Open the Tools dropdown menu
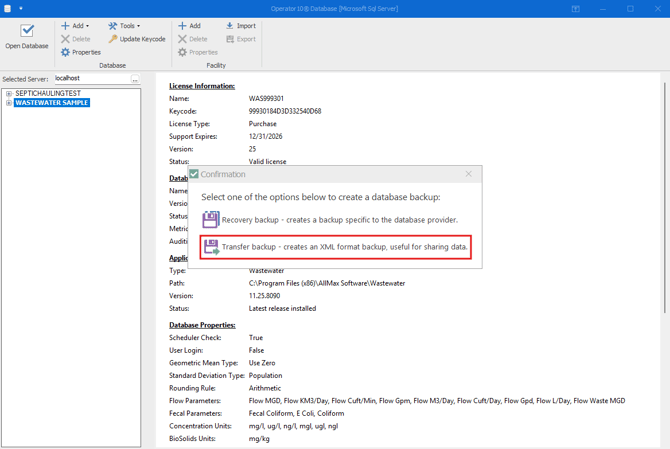The height and width of the screenshot is (449, 670). click(x=125, y=26)
